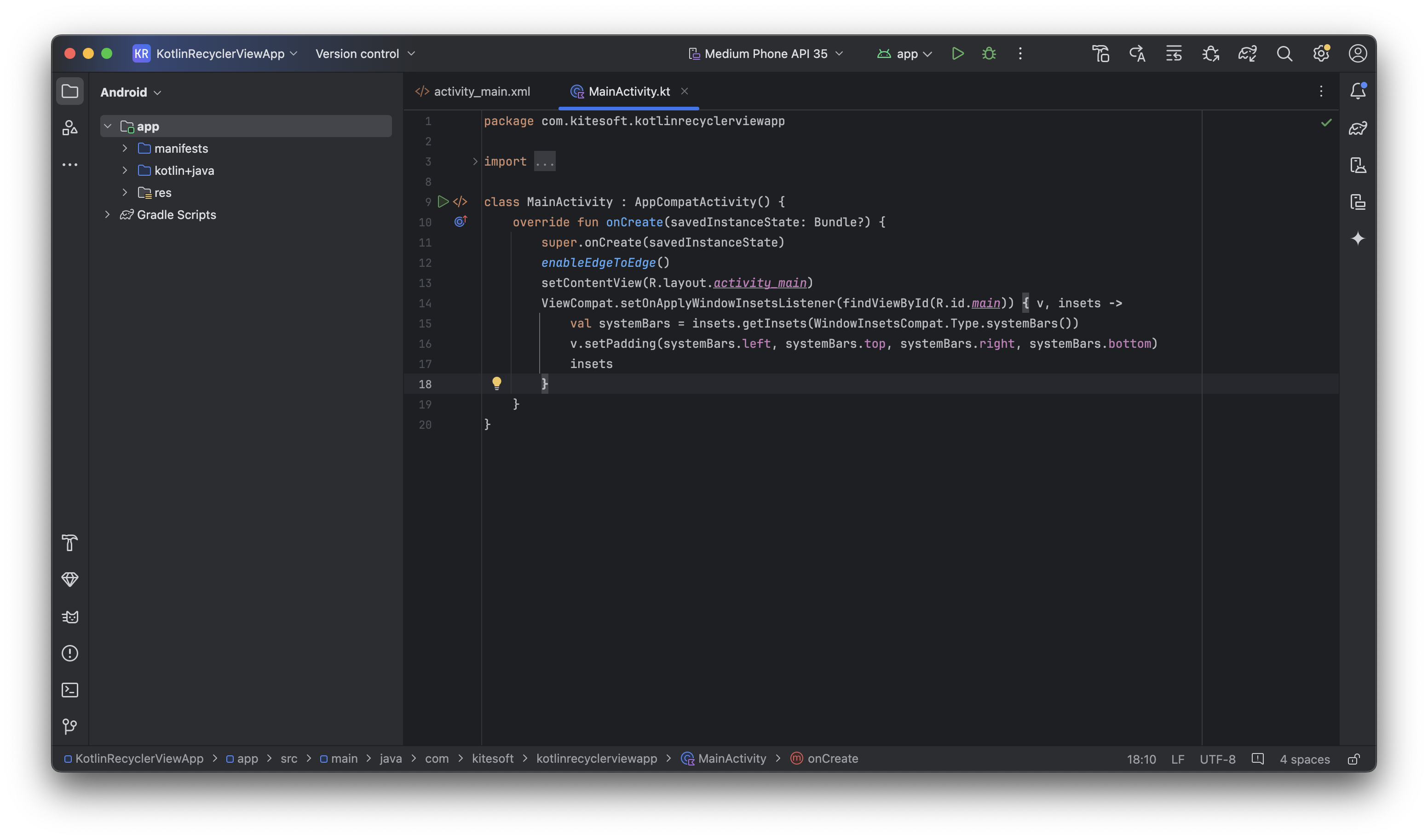
Task: Unfold the collapsed import block
Action: click(x=475, y=161)
